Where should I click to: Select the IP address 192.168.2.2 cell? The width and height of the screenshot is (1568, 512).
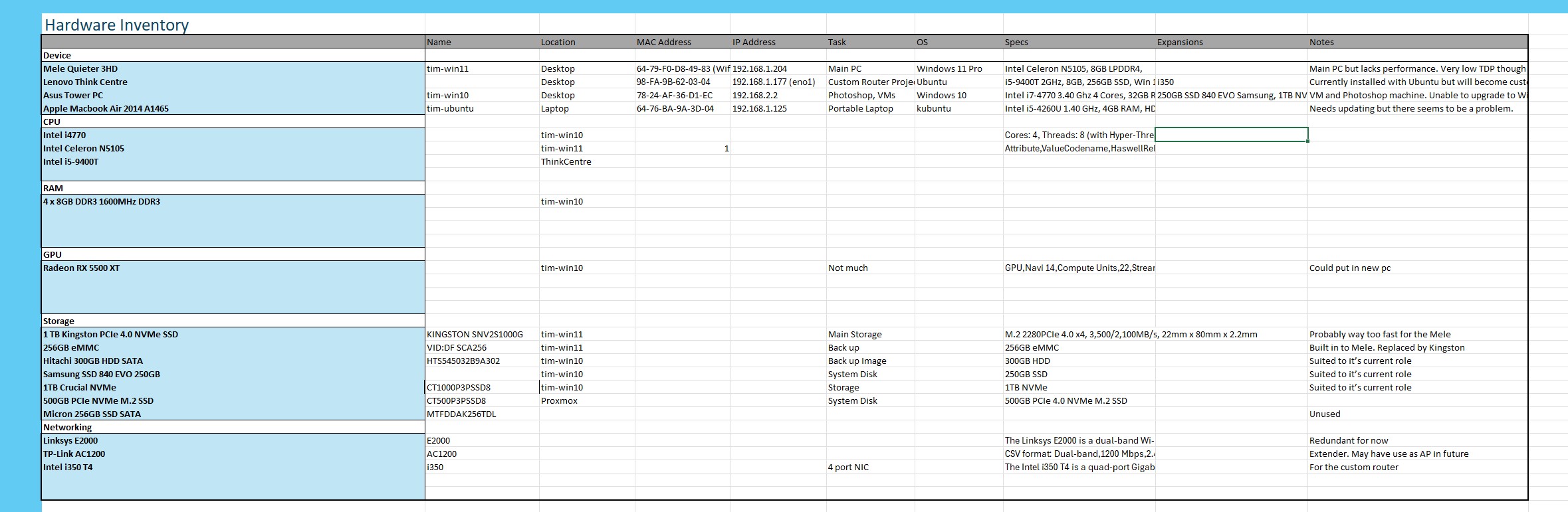point(755,95)
